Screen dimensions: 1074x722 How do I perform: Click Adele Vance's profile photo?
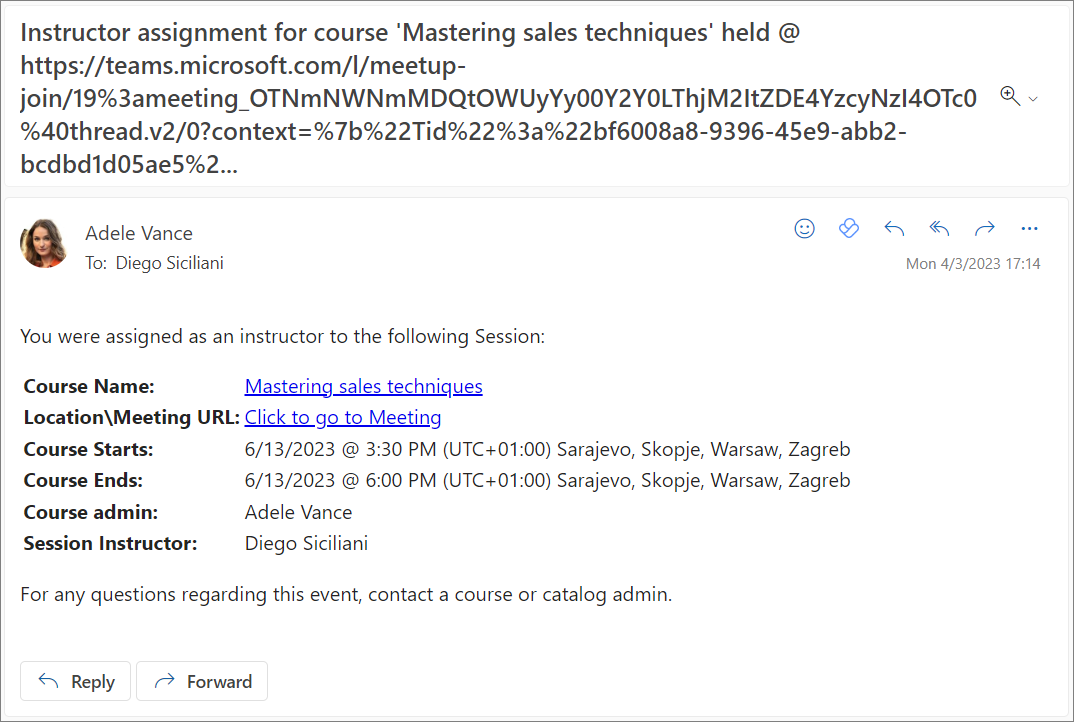coord(45,244)
